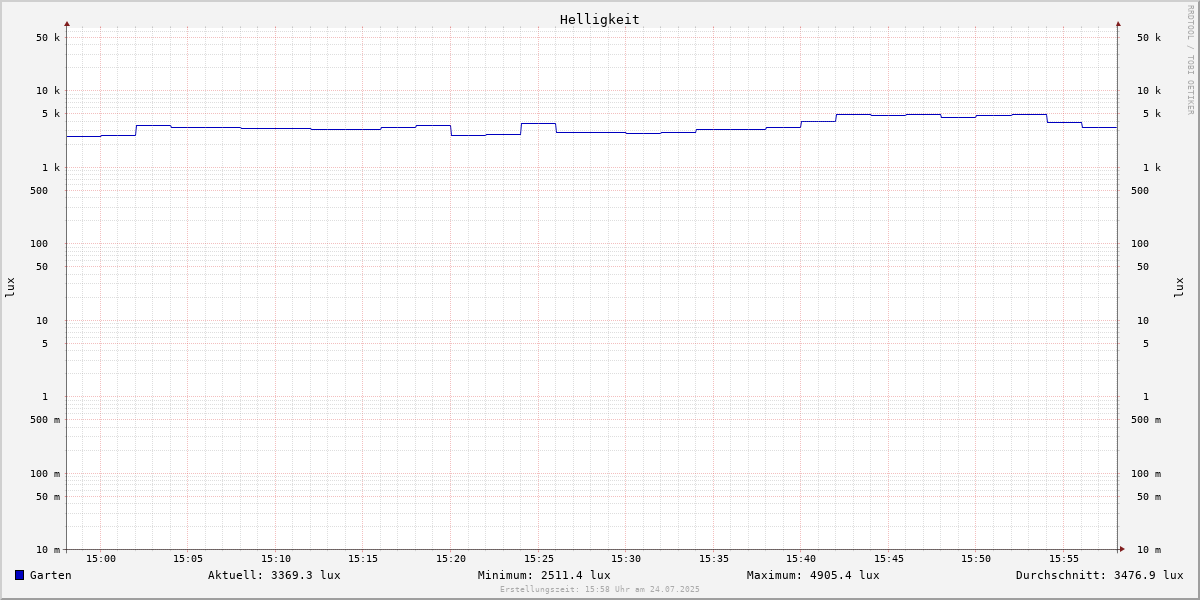
Task: Click the 'Erstellungszeit: 15:58 Uhr' timestamp line
Action: 600,589
